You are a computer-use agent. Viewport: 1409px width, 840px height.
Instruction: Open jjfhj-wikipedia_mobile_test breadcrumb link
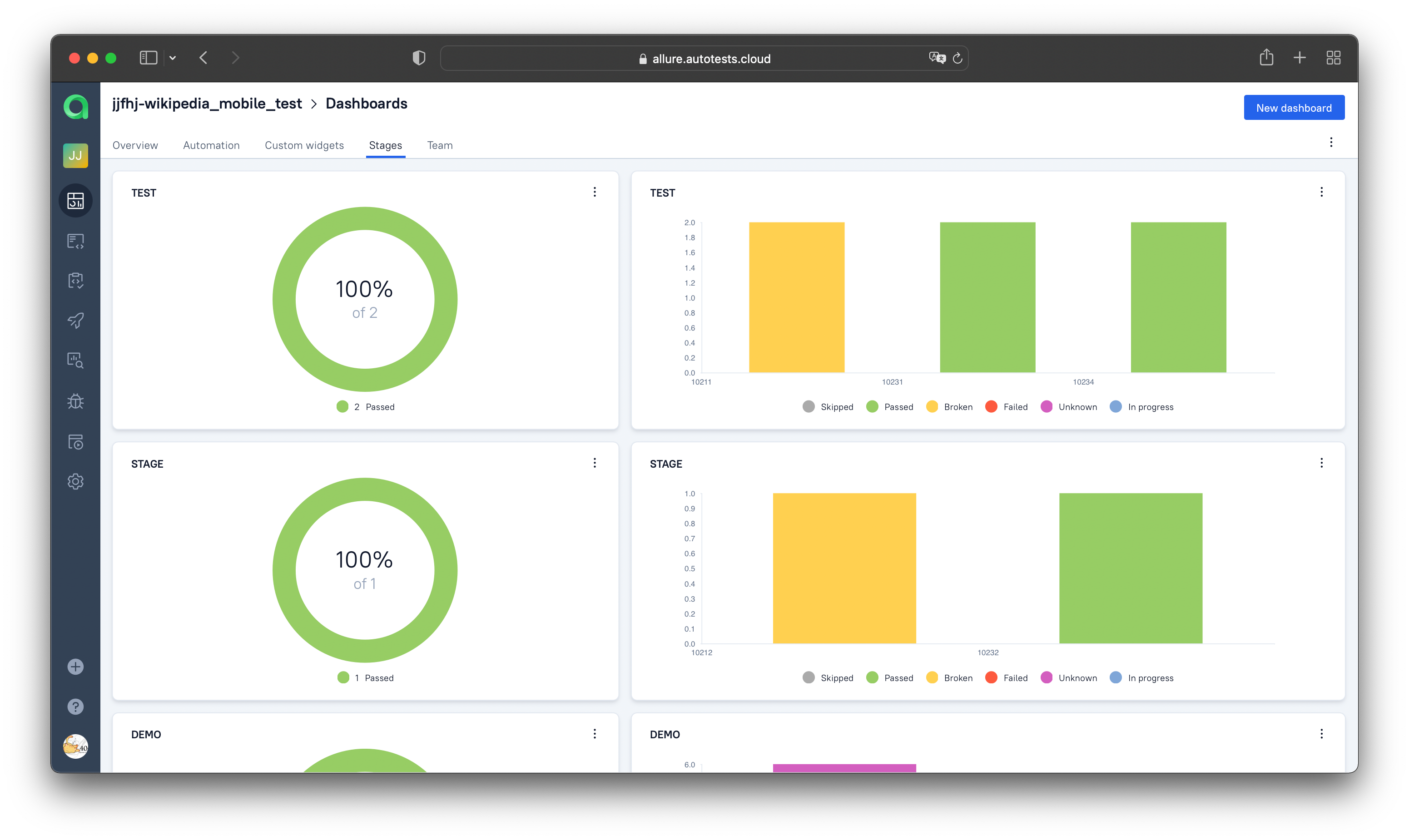click(x=207, y=104)
